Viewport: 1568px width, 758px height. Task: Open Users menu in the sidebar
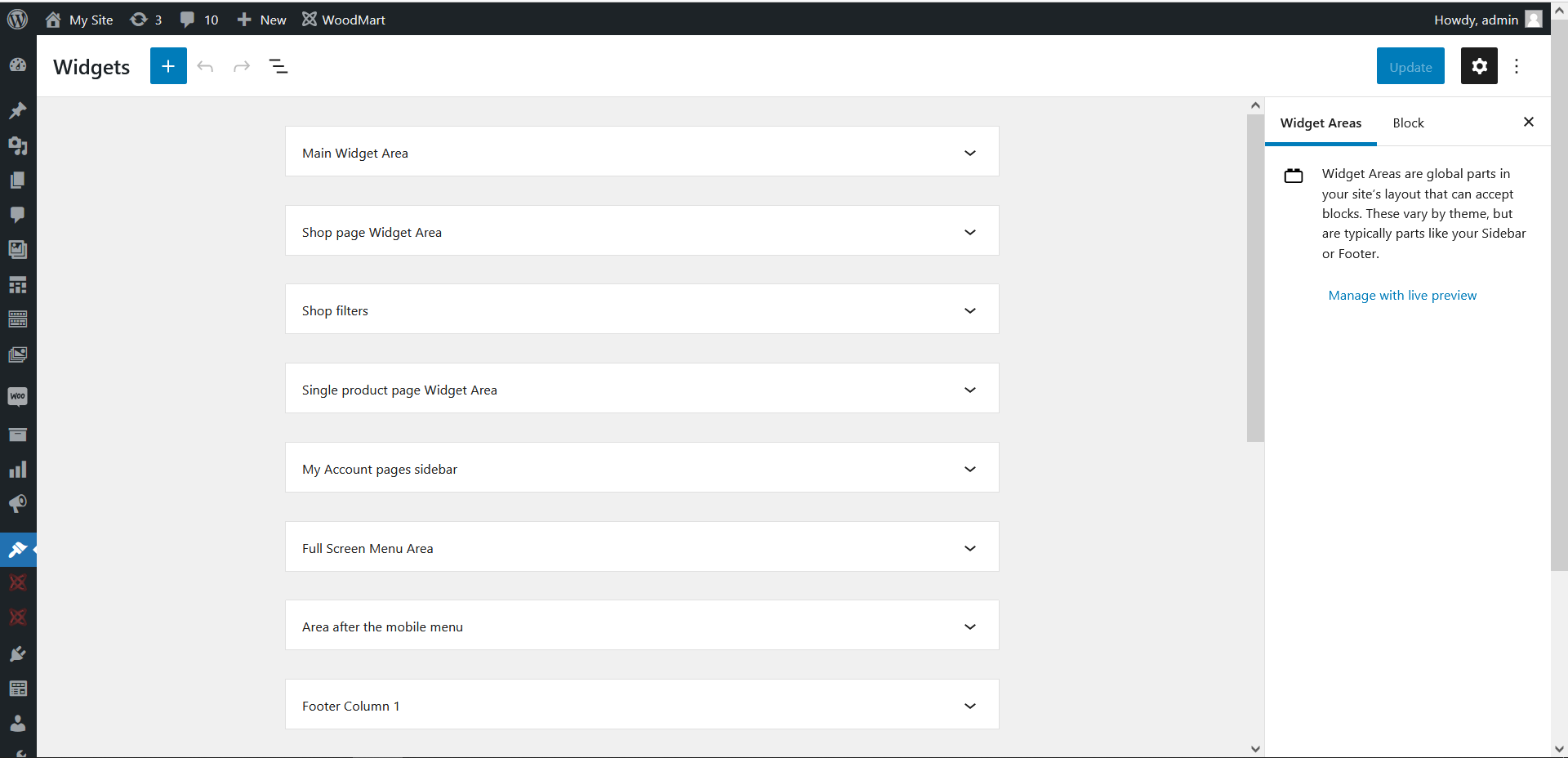click(x=18, y=724)
